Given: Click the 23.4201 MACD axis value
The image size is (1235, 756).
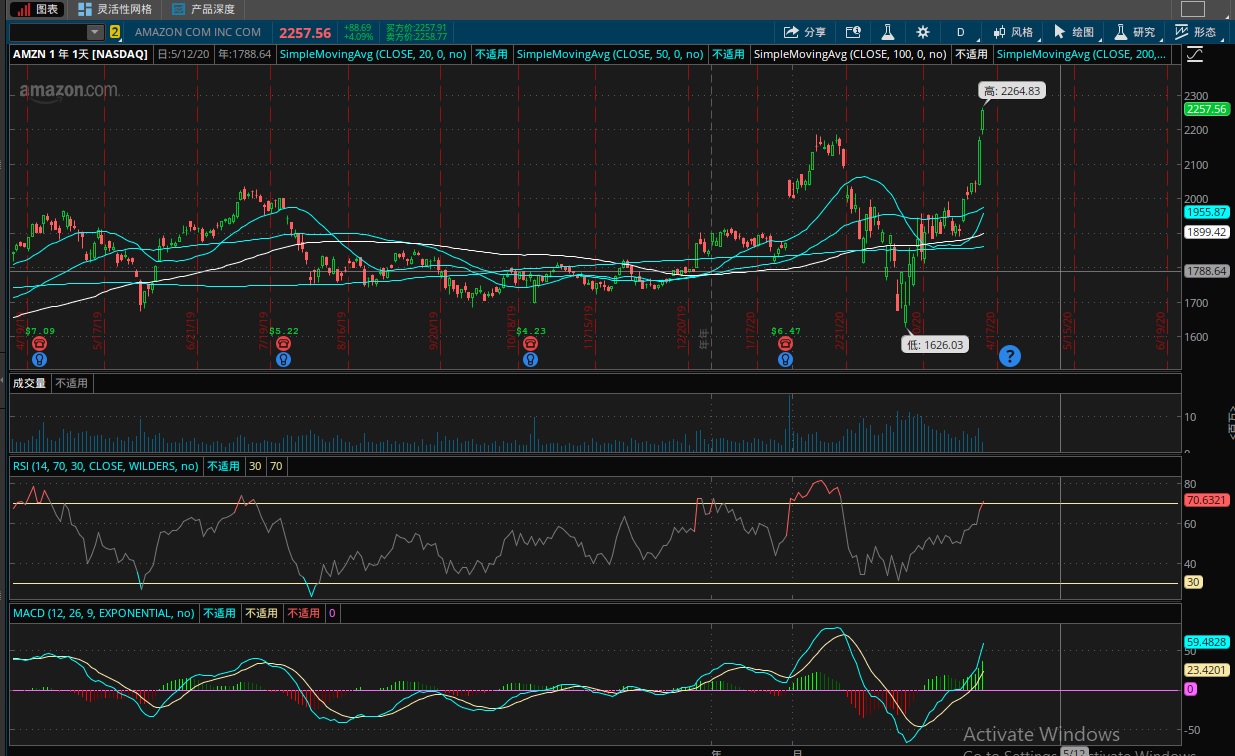Looking at the screenshot, I should [x=1206, y=670].
